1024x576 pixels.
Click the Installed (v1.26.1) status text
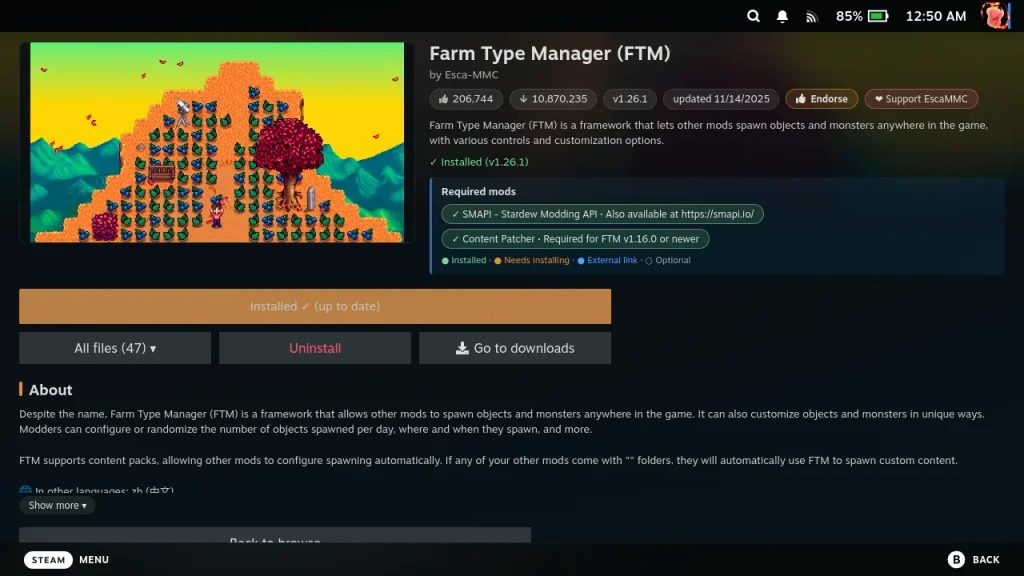(x=479, y=162)
